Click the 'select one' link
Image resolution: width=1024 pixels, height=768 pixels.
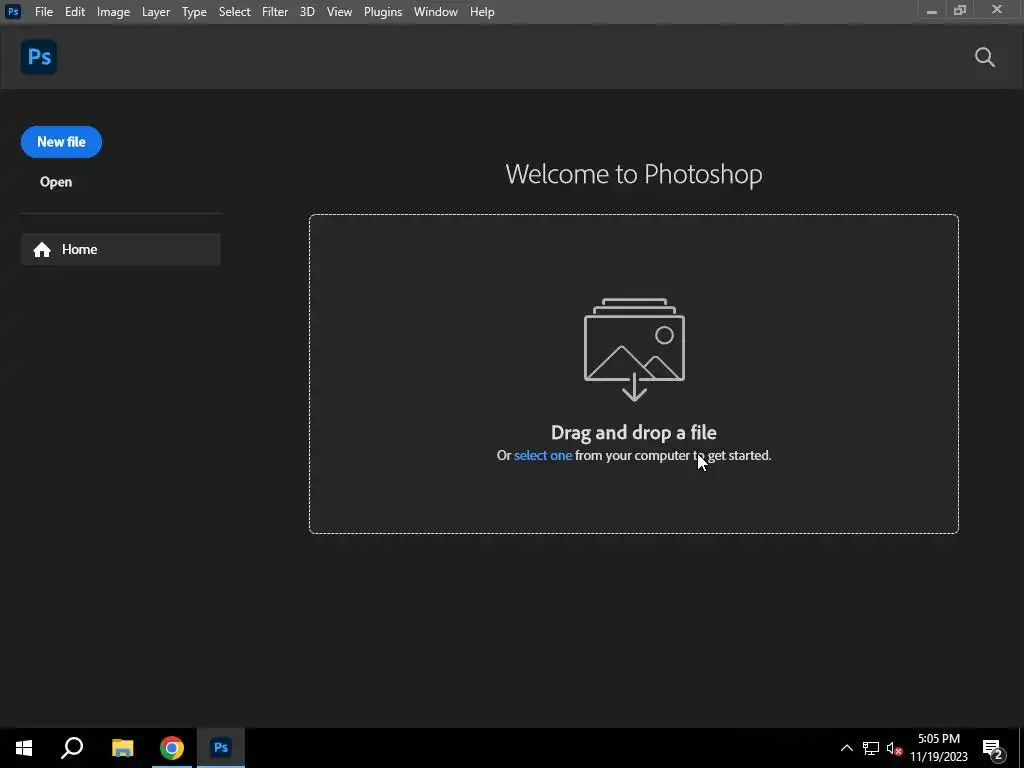(x=543, y=455)
